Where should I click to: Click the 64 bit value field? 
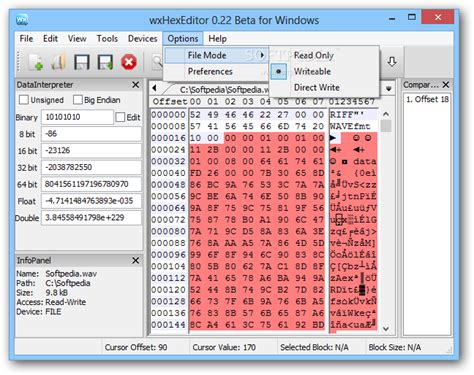[x=91, y=184]
